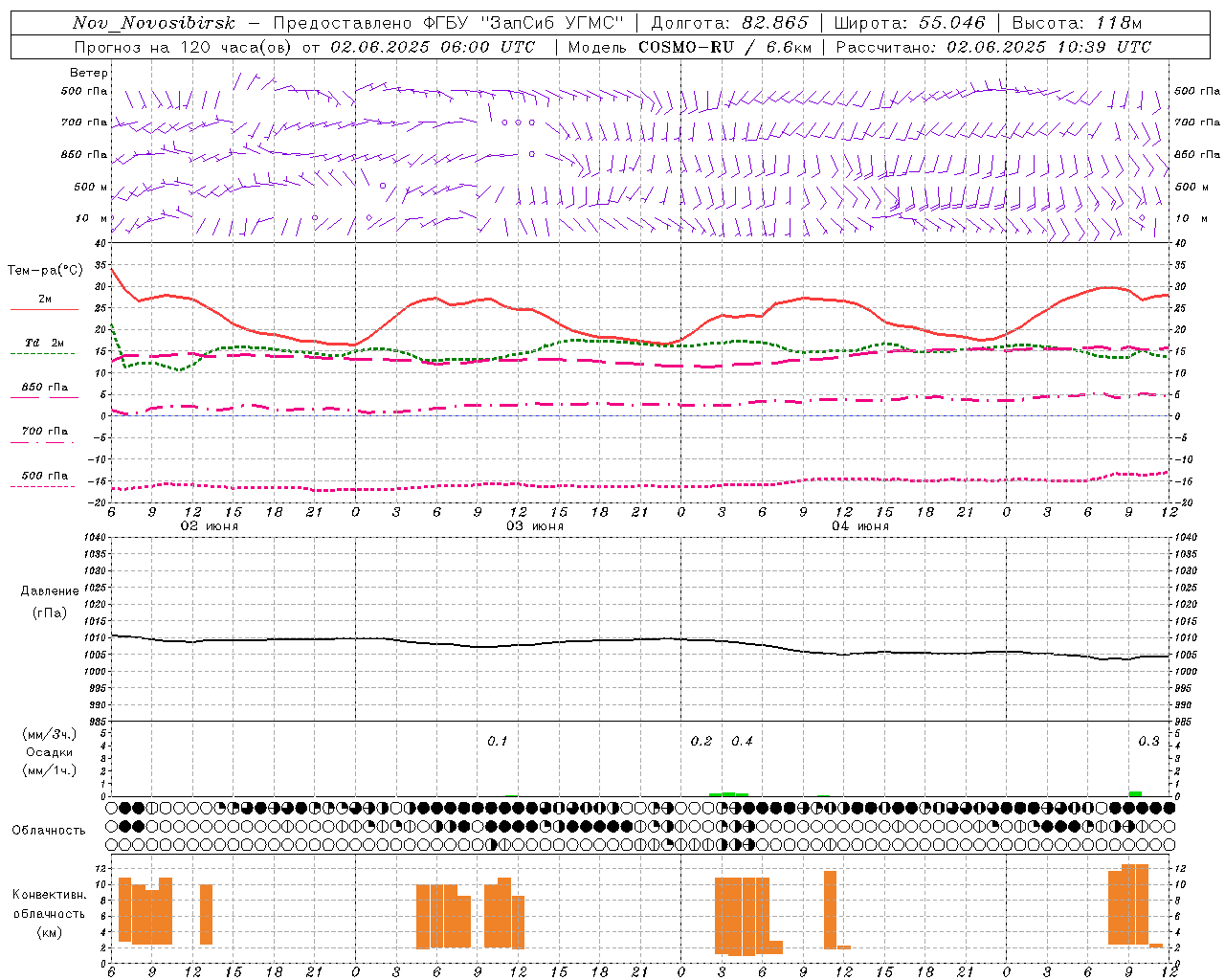Click the green precipitation bar under 0.3
The width and height of the screenshot is (1225, 980).
click(1135, 793)
